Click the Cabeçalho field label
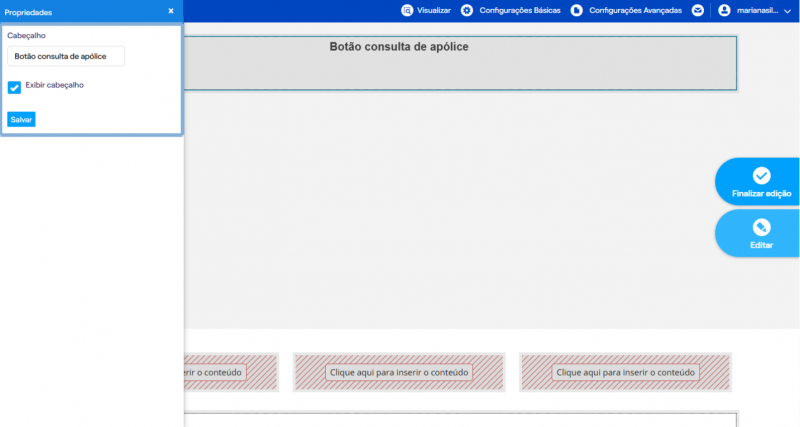The image size is (800, 427). click(x=27, y=36)
